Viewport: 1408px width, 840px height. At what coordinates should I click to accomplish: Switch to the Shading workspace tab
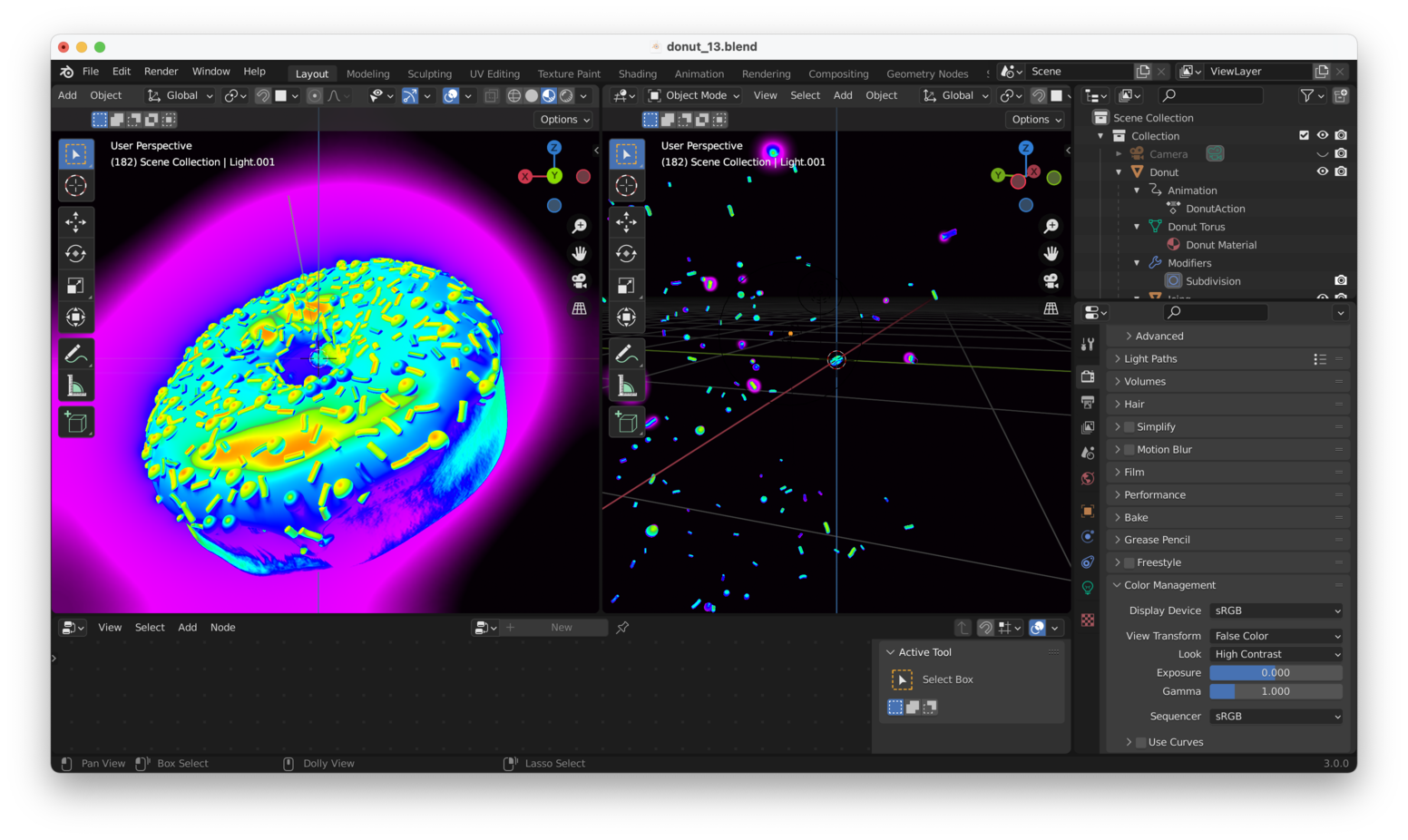[637, 73]
